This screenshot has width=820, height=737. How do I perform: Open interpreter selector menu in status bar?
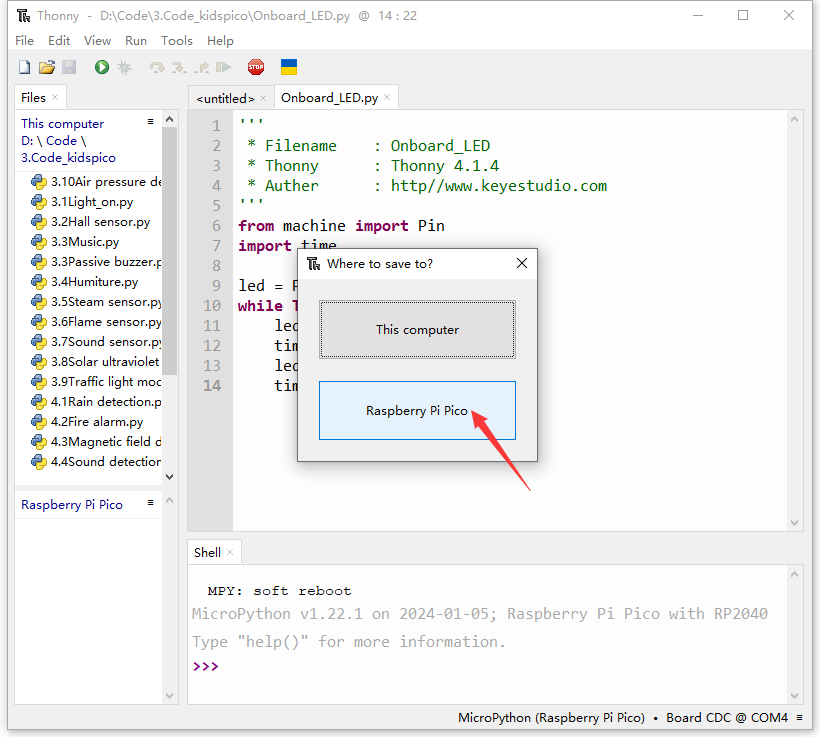click(800, 718)
